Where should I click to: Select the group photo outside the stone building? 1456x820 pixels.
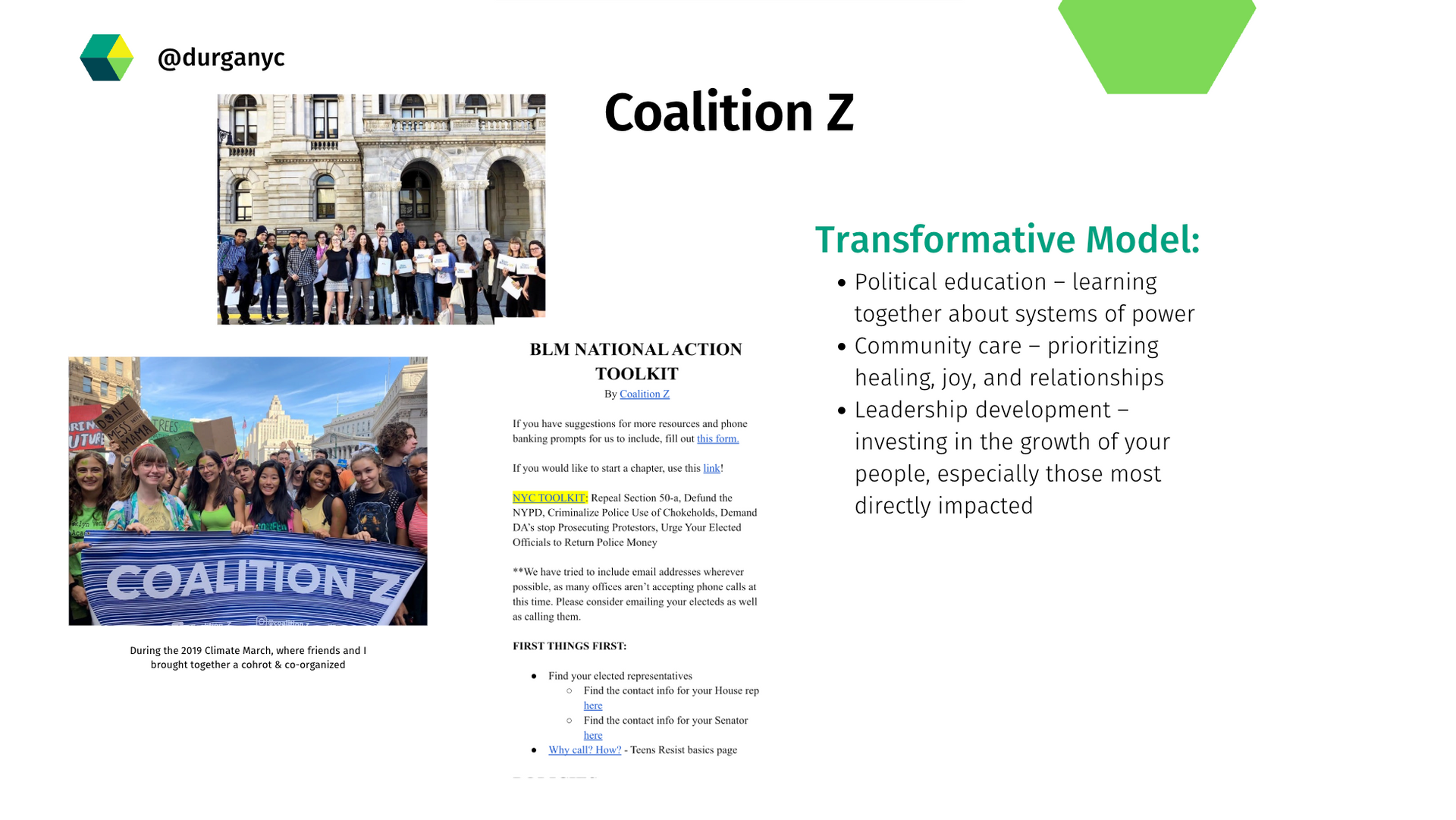point(381,209)
